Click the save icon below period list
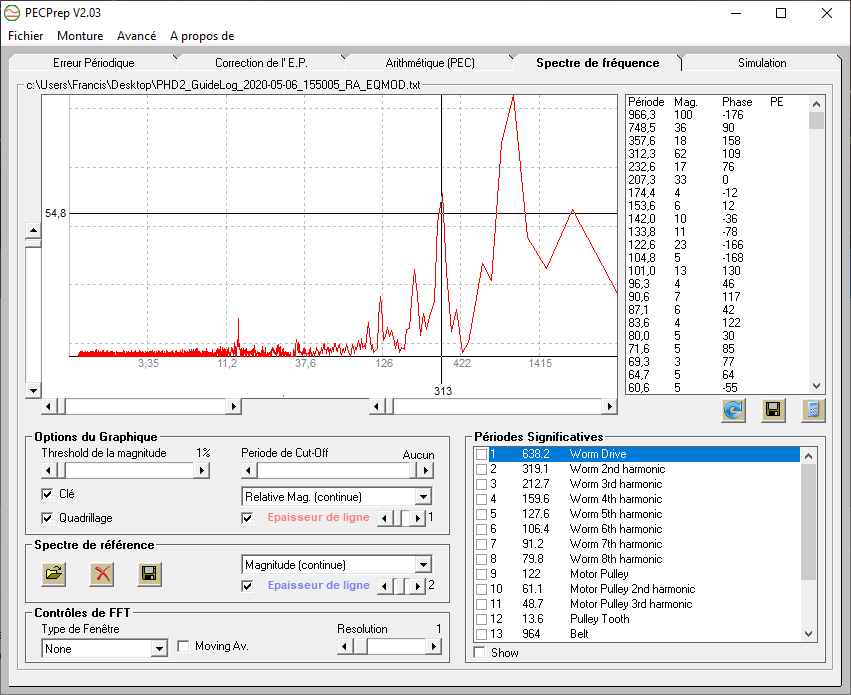This screenshot has height=695, width=851. 773,410
